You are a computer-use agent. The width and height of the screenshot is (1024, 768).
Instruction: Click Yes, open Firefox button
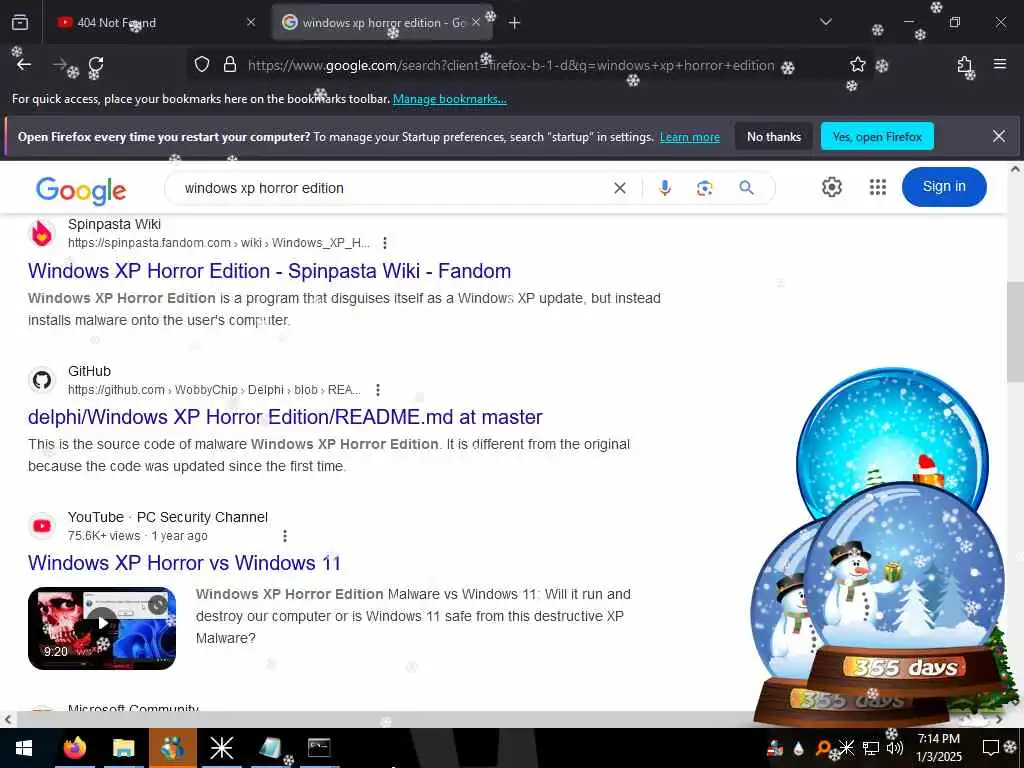[877, 136]
